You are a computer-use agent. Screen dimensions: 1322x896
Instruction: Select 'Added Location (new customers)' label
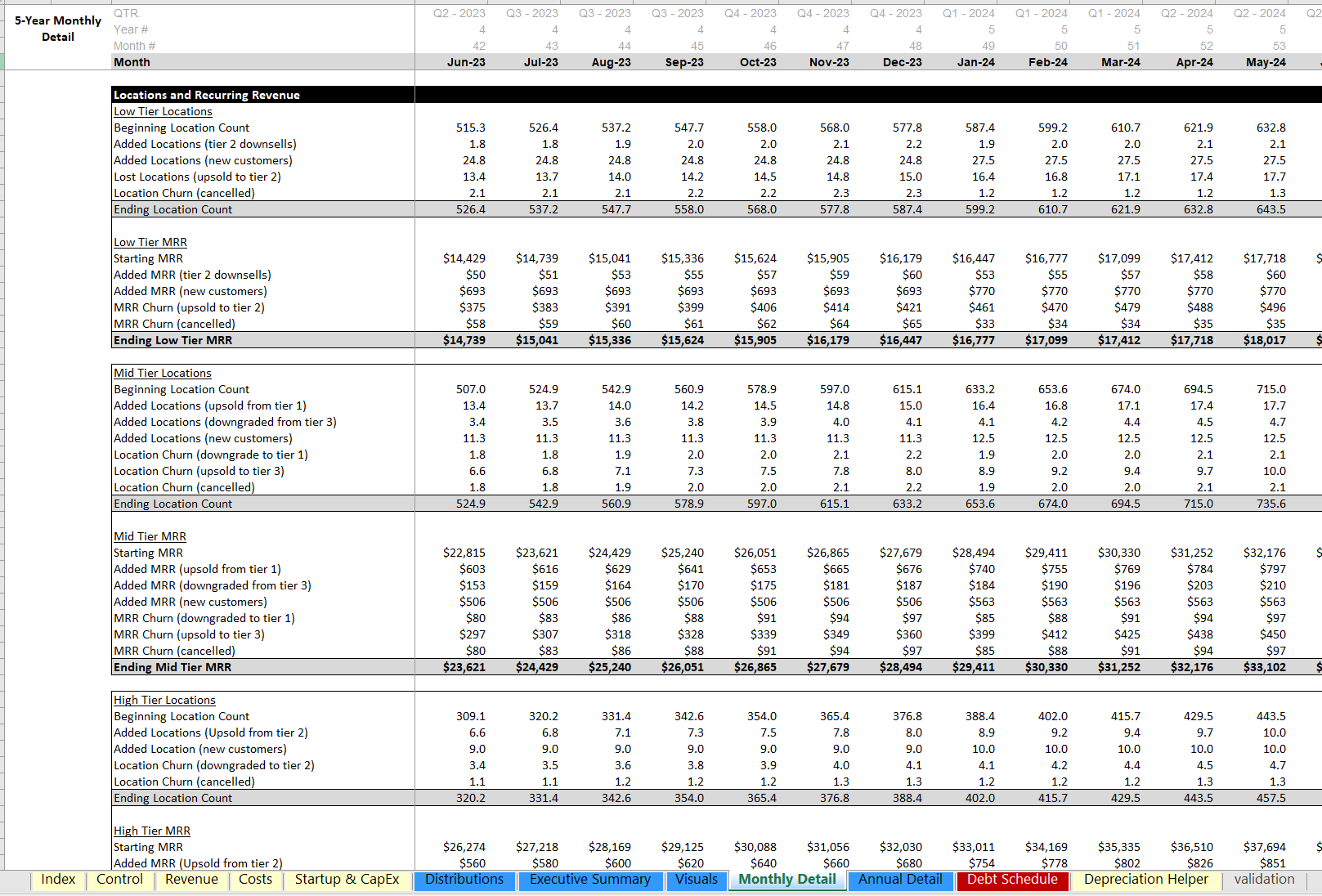[x=200, y=749]
